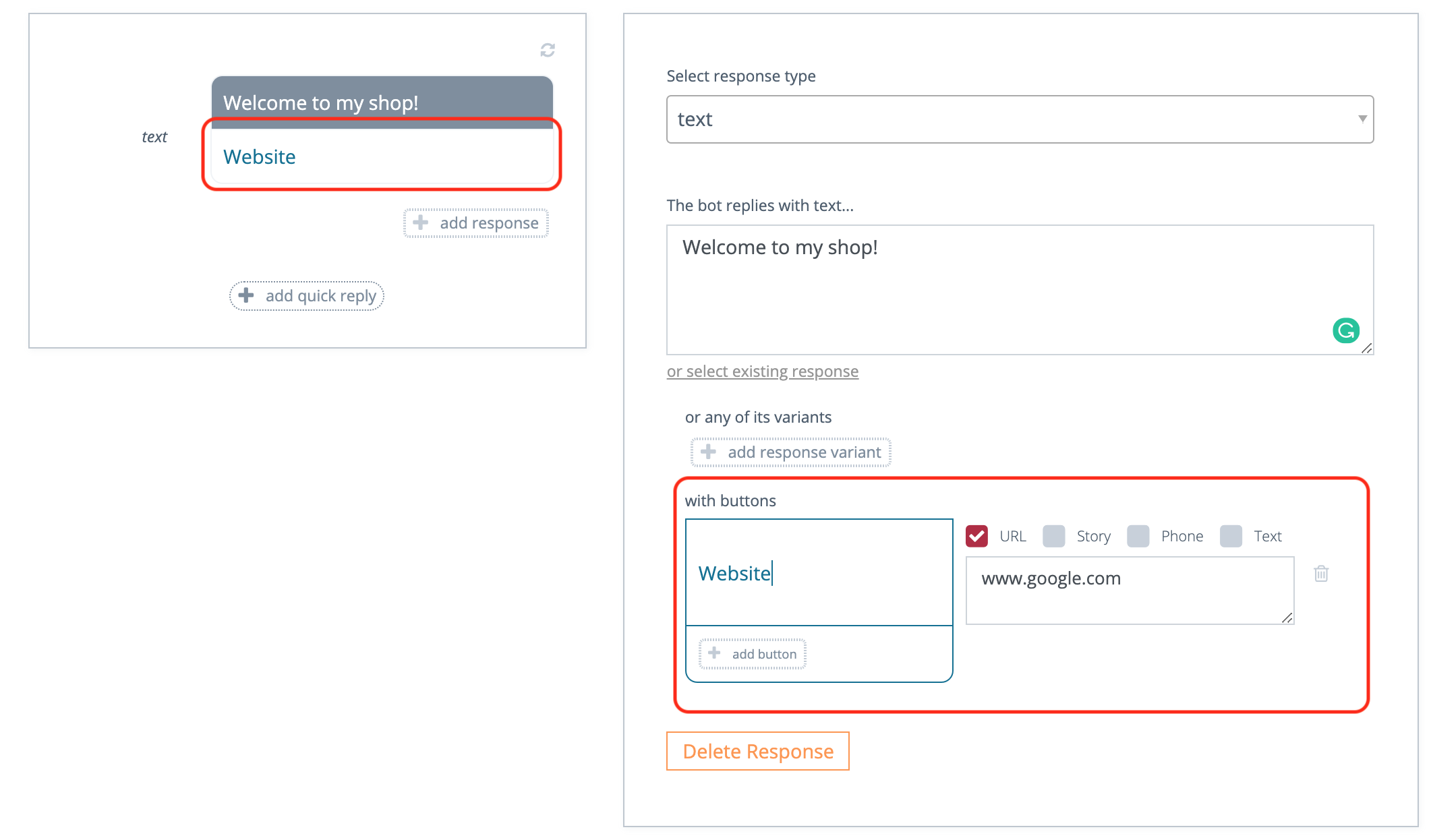The width and height of the screenshot is (1431, 840).
Task: Click add button under Website
Action: [753, 654]
